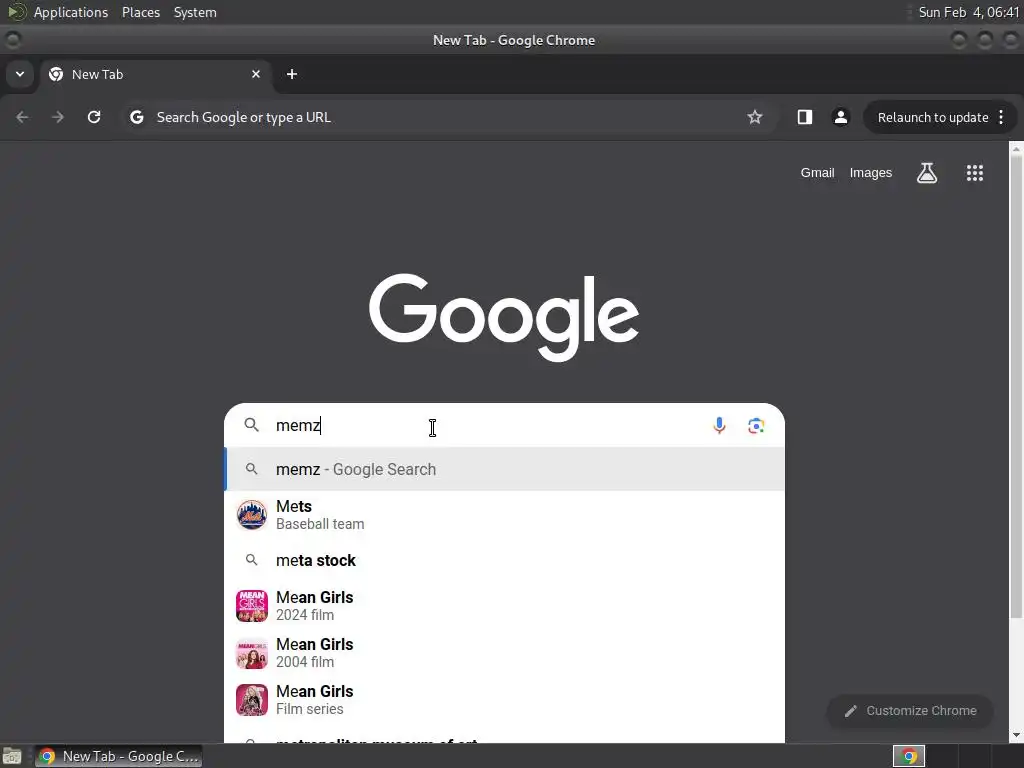
Task: Click the Mets team logo thumbnail
Action: pos(251,515)
